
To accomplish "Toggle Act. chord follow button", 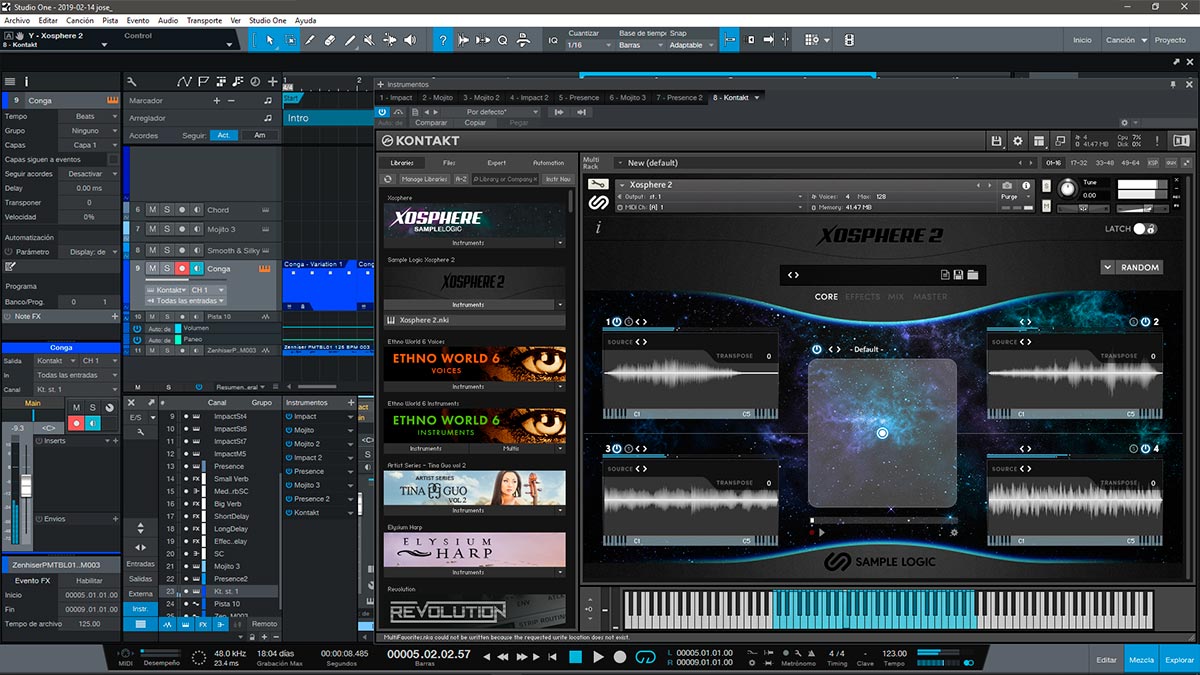I will pyautogui.click(x=224, y=135).
